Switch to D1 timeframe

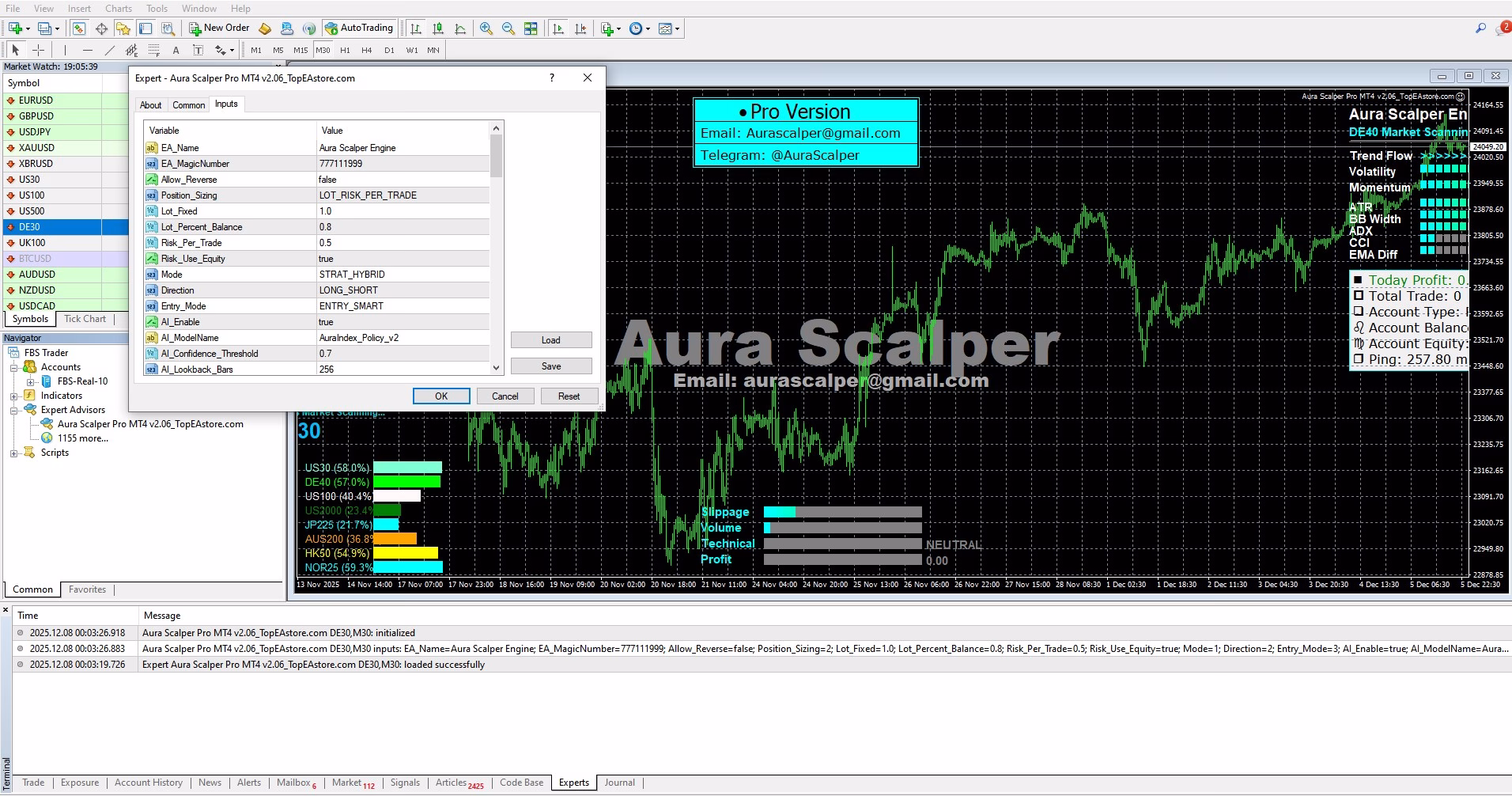(389, 50)
